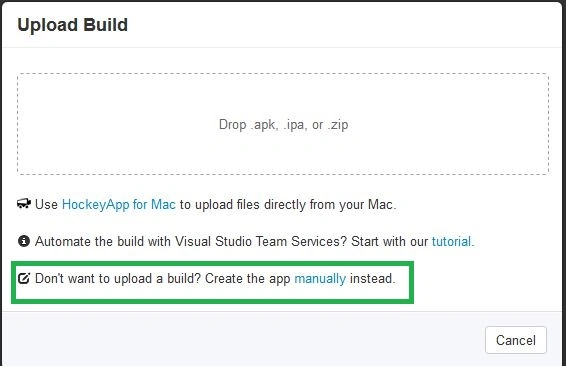
Task: Open the HockeyApp for Mac link
Action: tap(119, 204)
